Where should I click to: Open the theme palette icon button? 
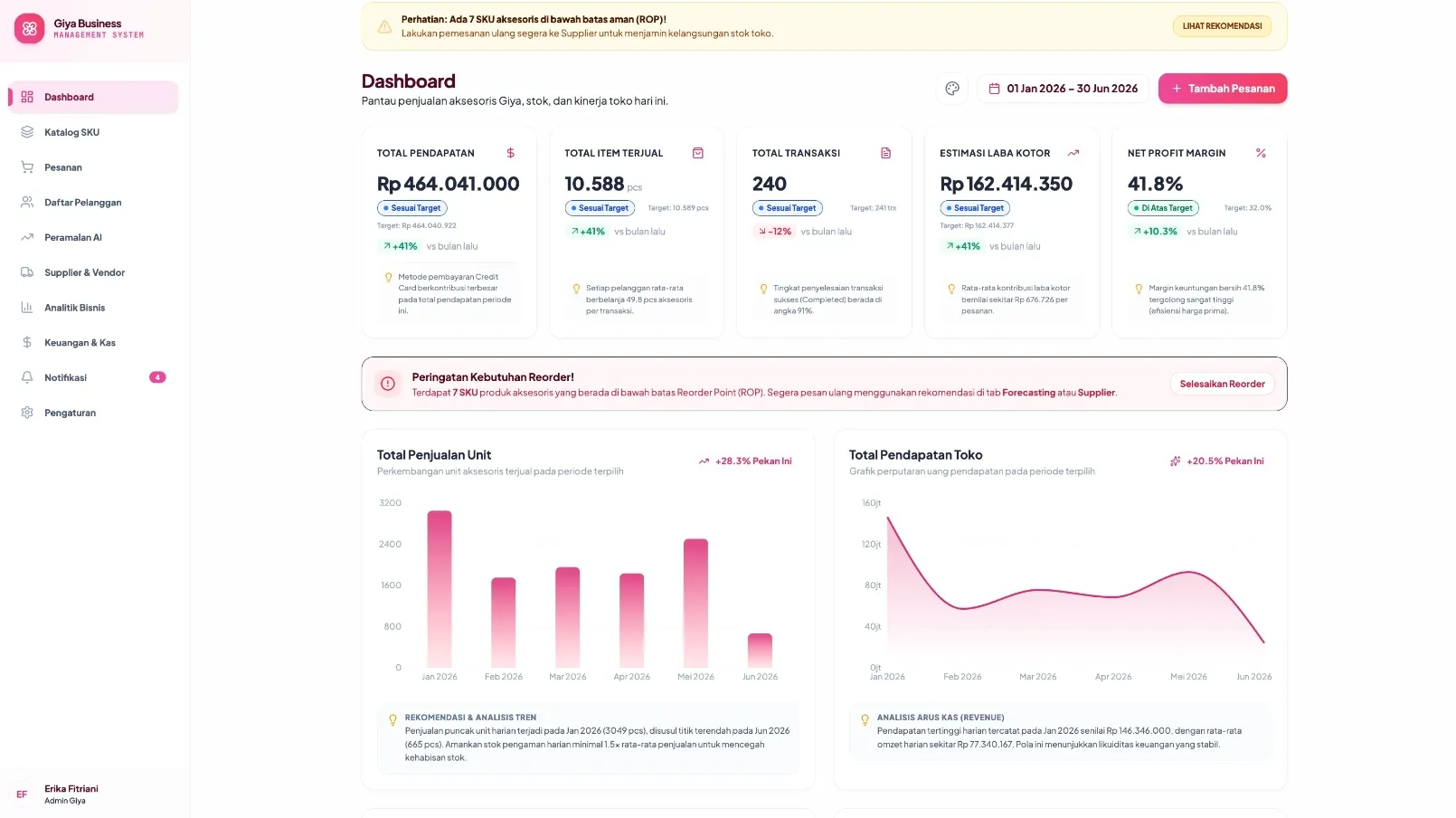point(952,89)
